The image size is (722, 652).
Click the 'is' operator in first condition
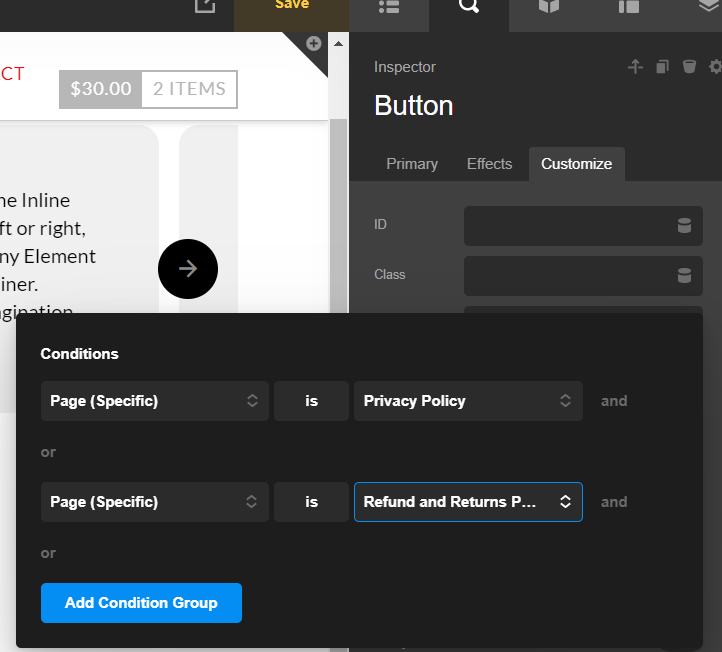[311, 401]
